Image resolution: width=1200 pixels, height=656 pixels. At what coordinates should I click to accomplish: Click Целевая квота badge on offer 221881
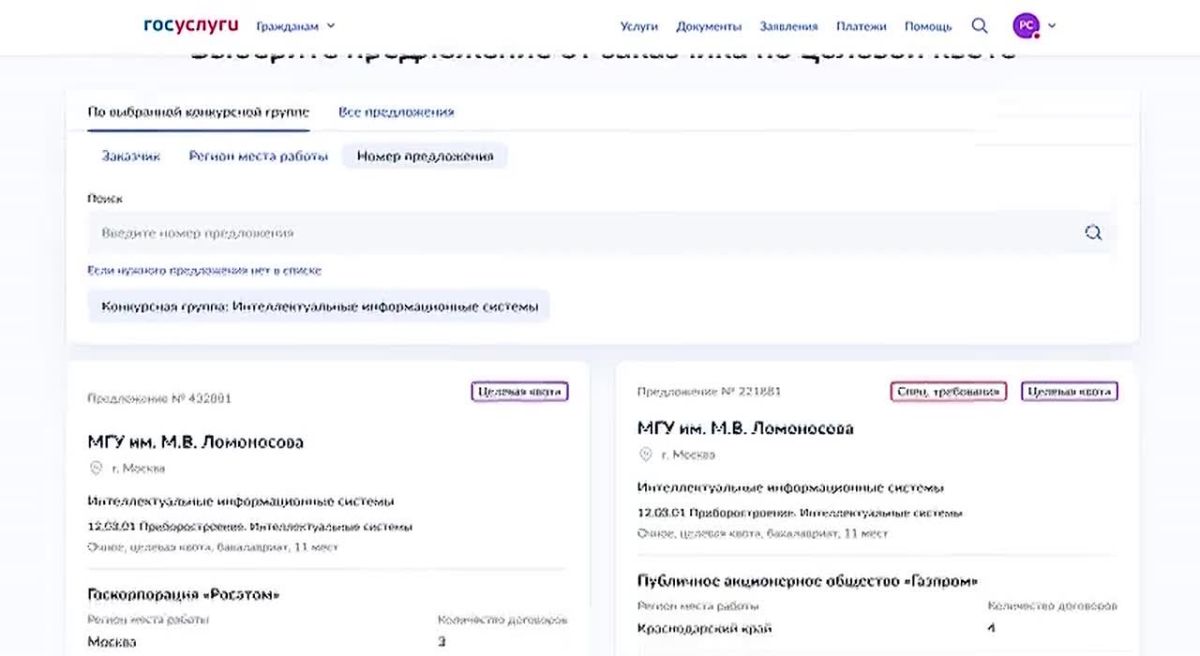pos(1070,392)
